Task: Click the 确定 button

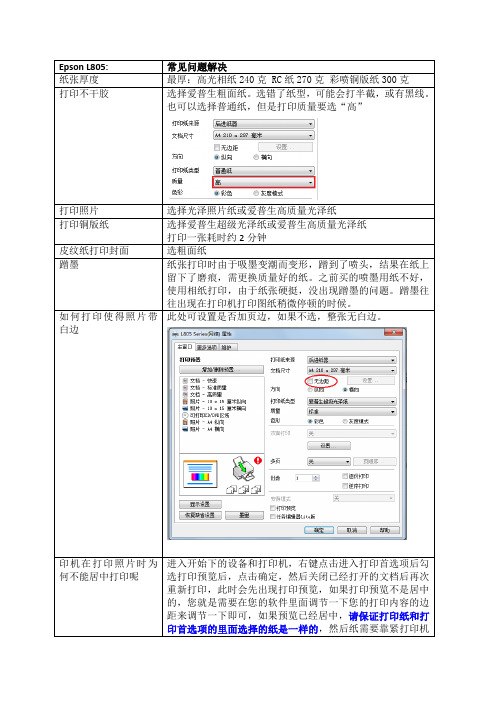Action: [319, 530]
